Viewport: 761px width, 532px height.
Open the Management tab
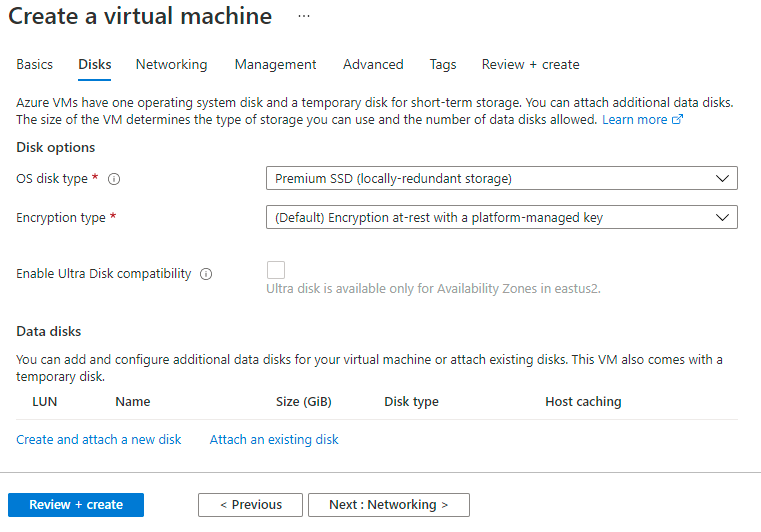(275, 64)
